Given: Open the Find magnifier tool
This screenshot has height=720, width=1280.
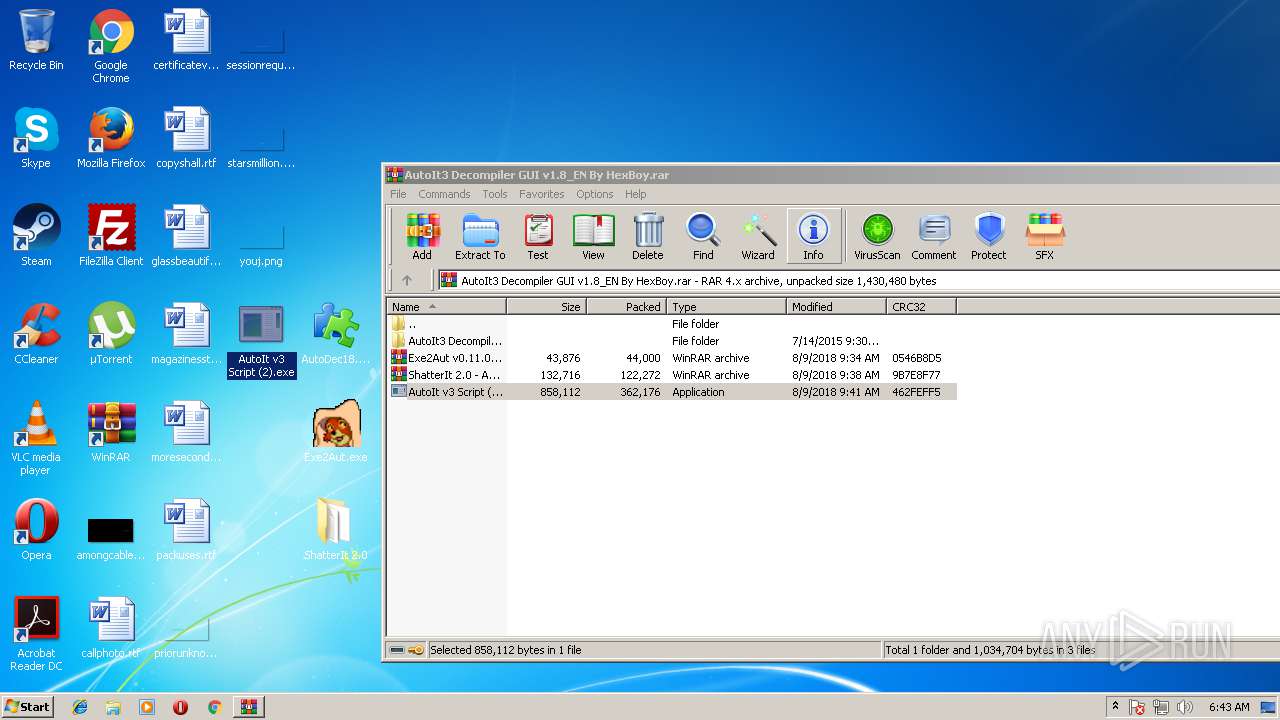Looking at the screenshot, I should [703, 237].
